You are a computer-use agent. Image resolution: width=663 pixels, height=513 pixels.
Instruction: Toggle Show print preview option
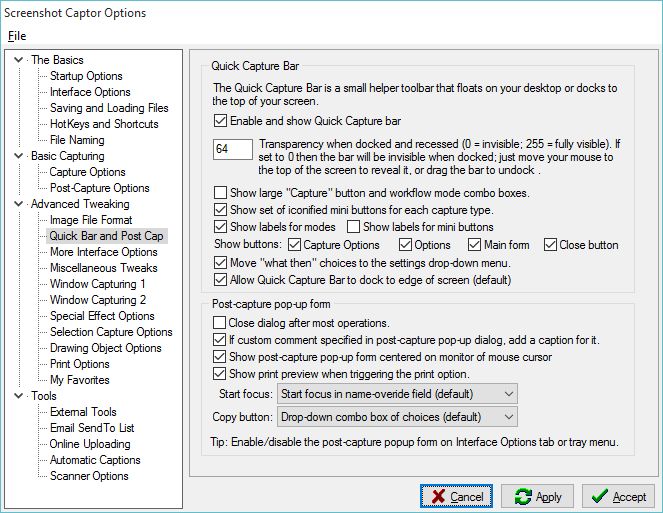219,374
